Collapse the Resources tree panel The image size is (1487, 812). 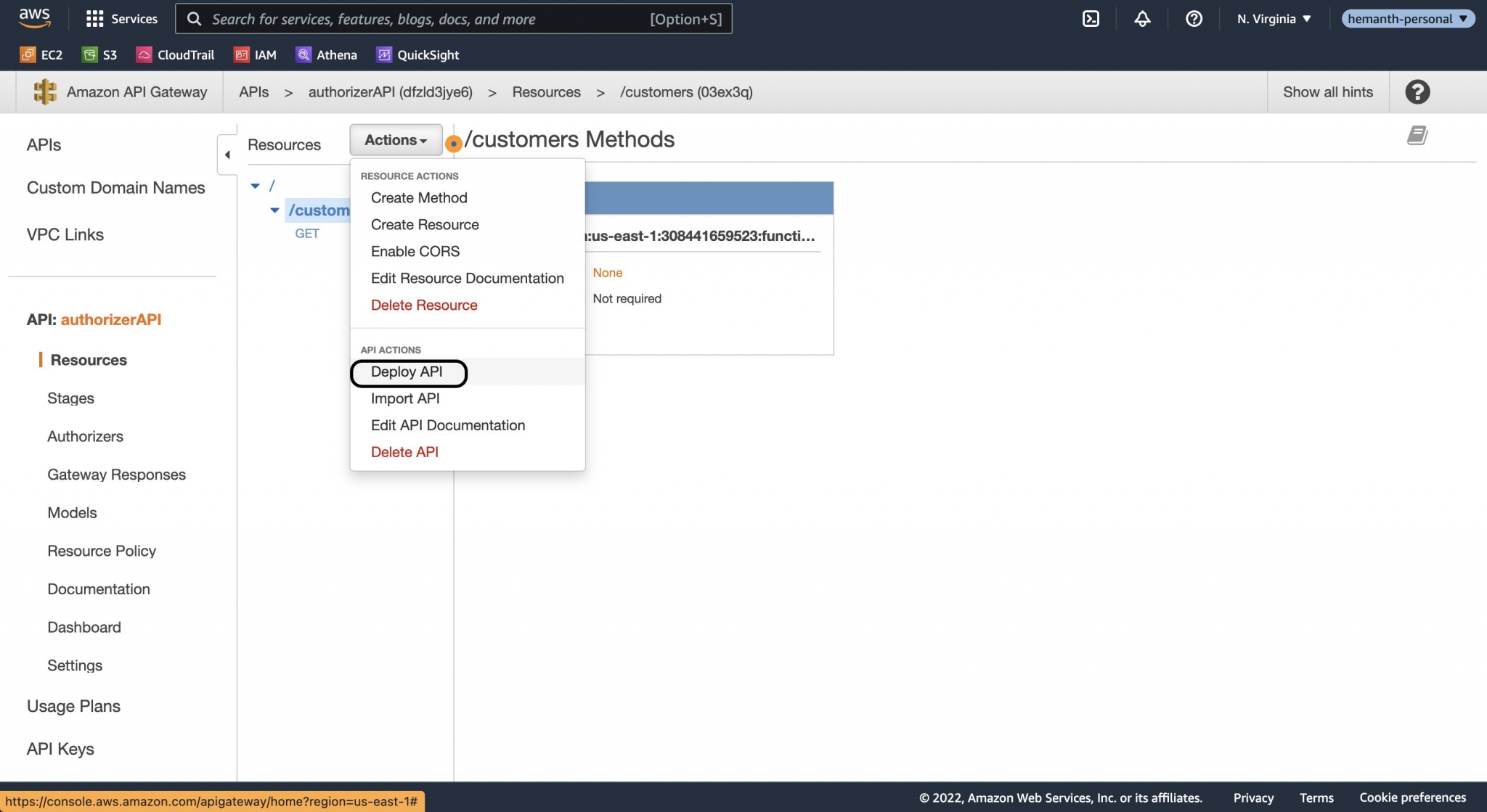[x=228, y=154]
